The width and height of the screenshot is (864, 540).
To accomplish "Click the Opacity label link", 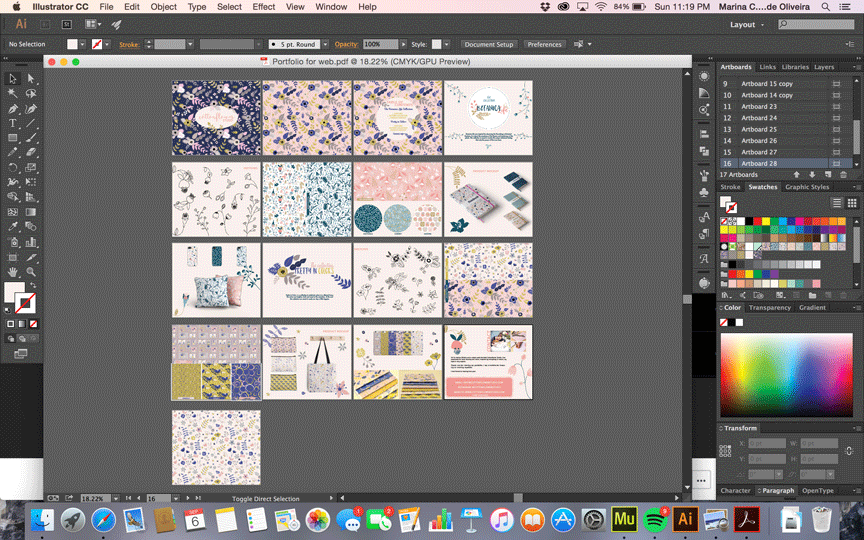I will tap(346, 45).
